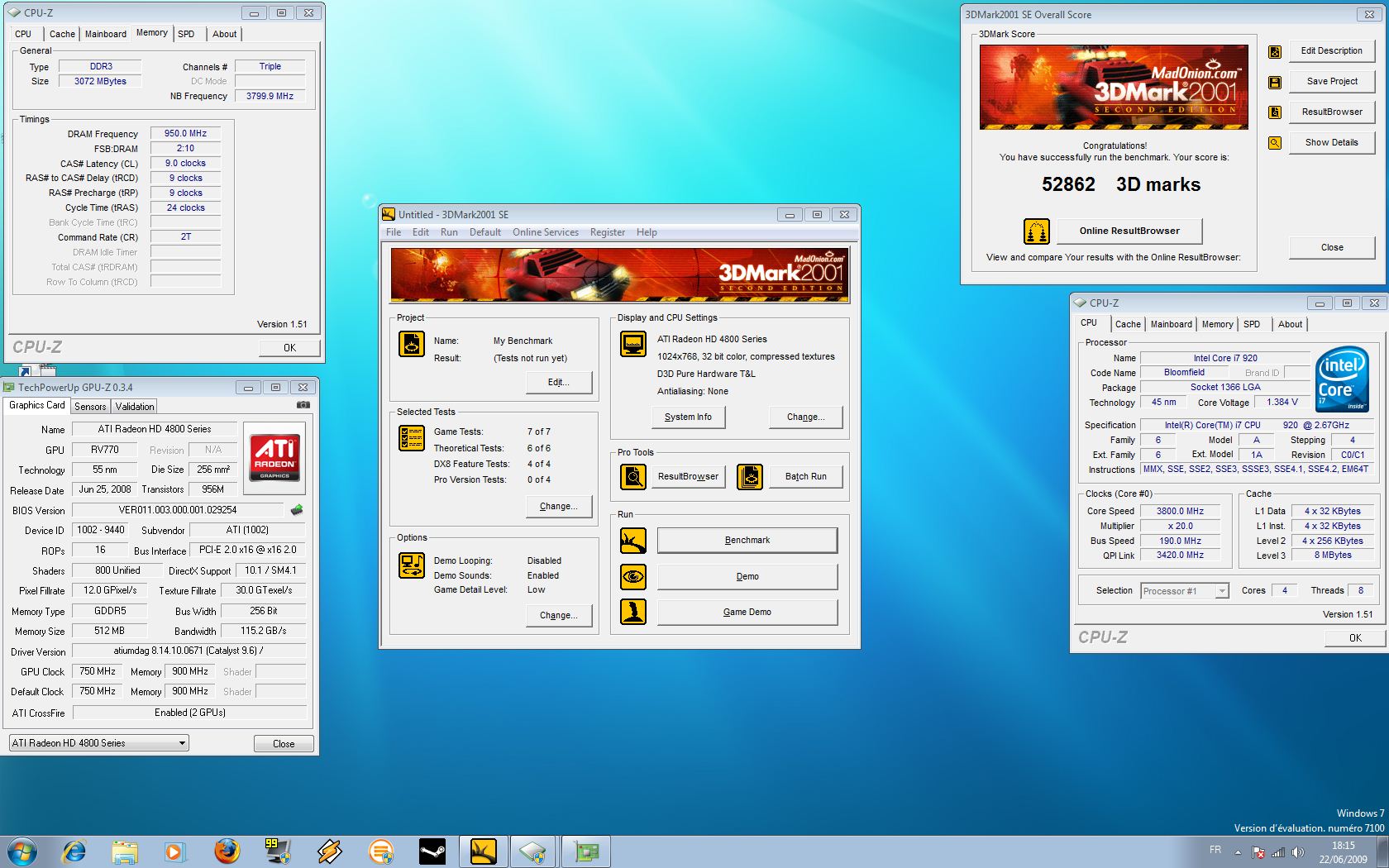Image resolution: width=1389 pixels, height=868 pixels.
Task: Click the Show Details magnifier icon
Action: (1275, 143)
